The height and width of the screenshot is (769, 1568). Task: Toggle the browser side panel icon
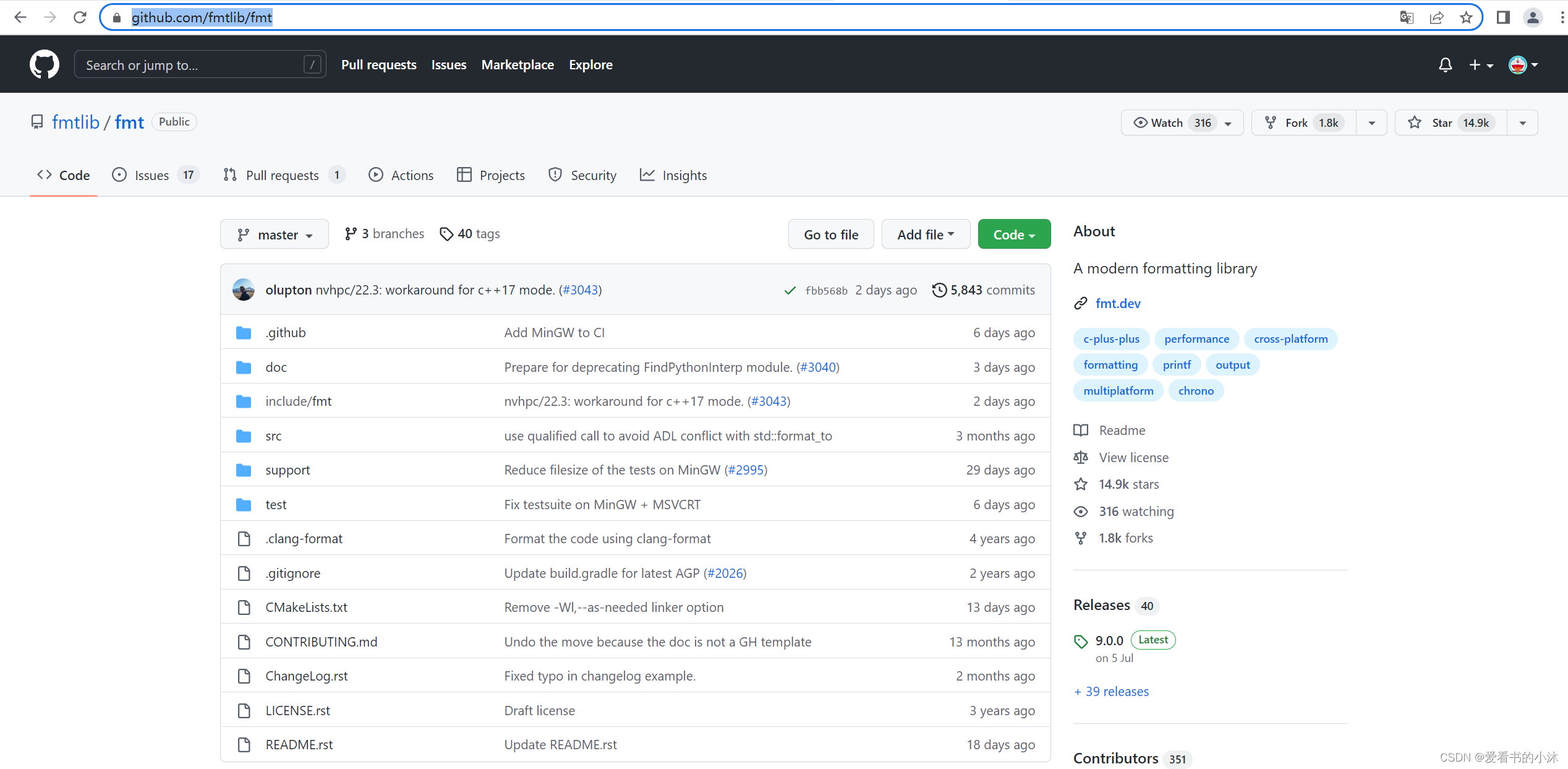(x=1503, y=17)
